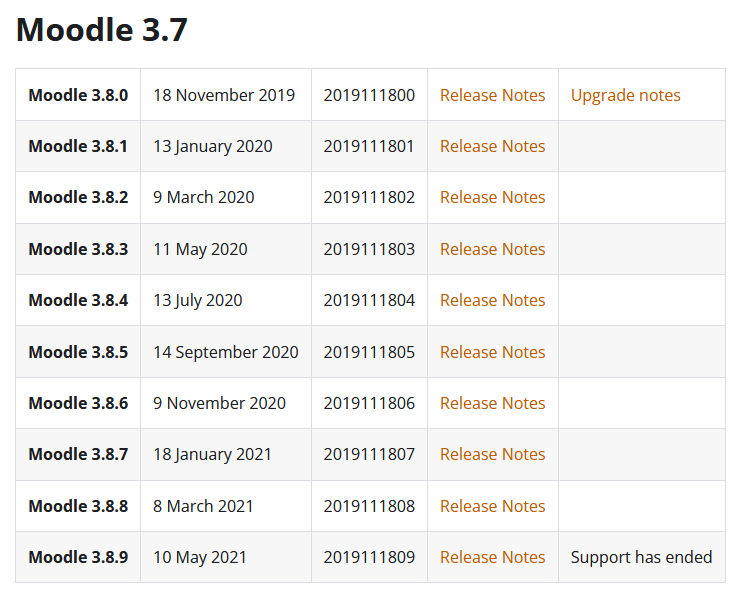Image resolution: width=740 pixels, height=593 pixels.
Task: Open Release Notes for Moodle 3.8.4
Action: point(492,300)
